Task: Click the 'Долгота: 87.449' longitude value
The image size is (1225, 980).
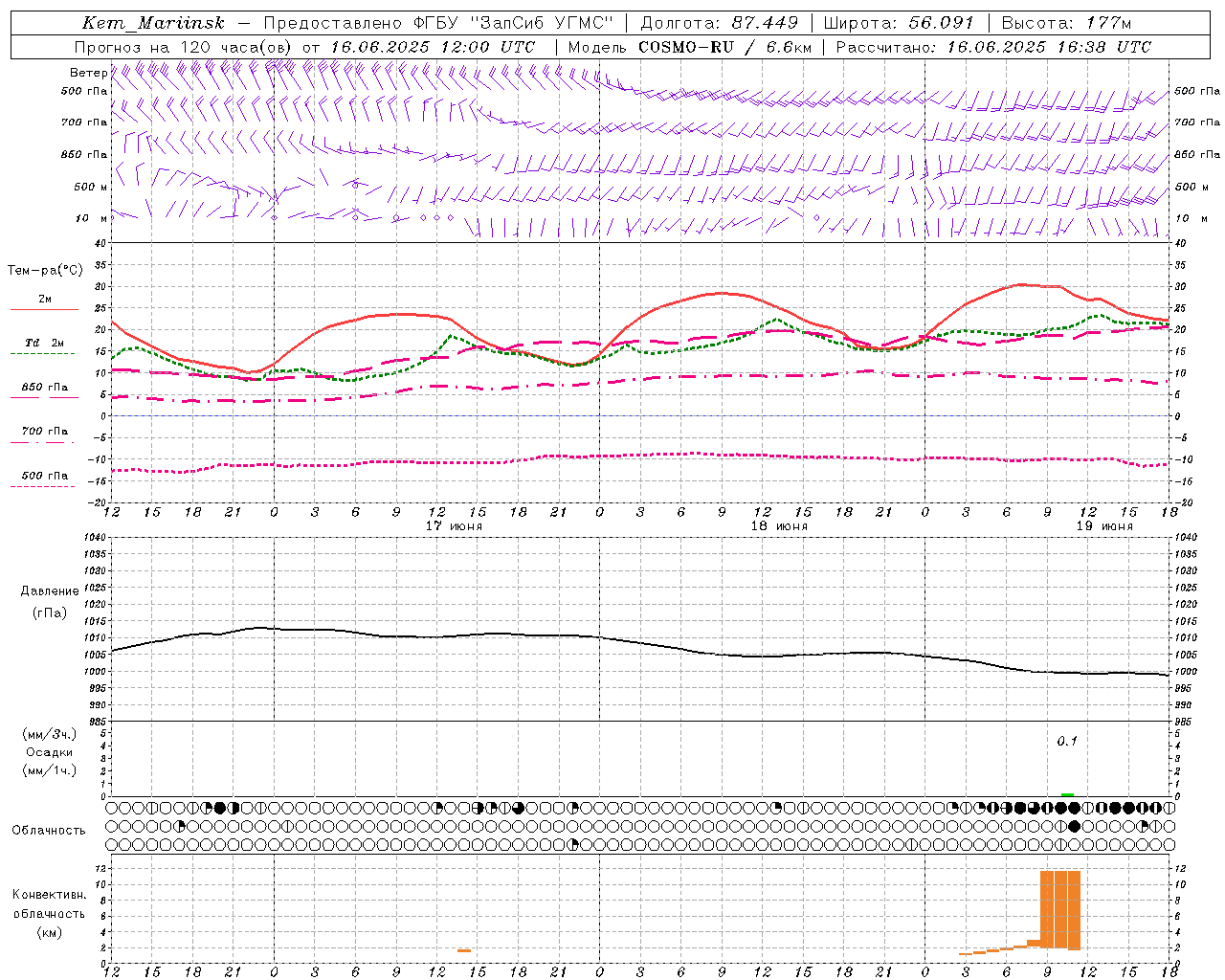Action: (x=720, y=23)
